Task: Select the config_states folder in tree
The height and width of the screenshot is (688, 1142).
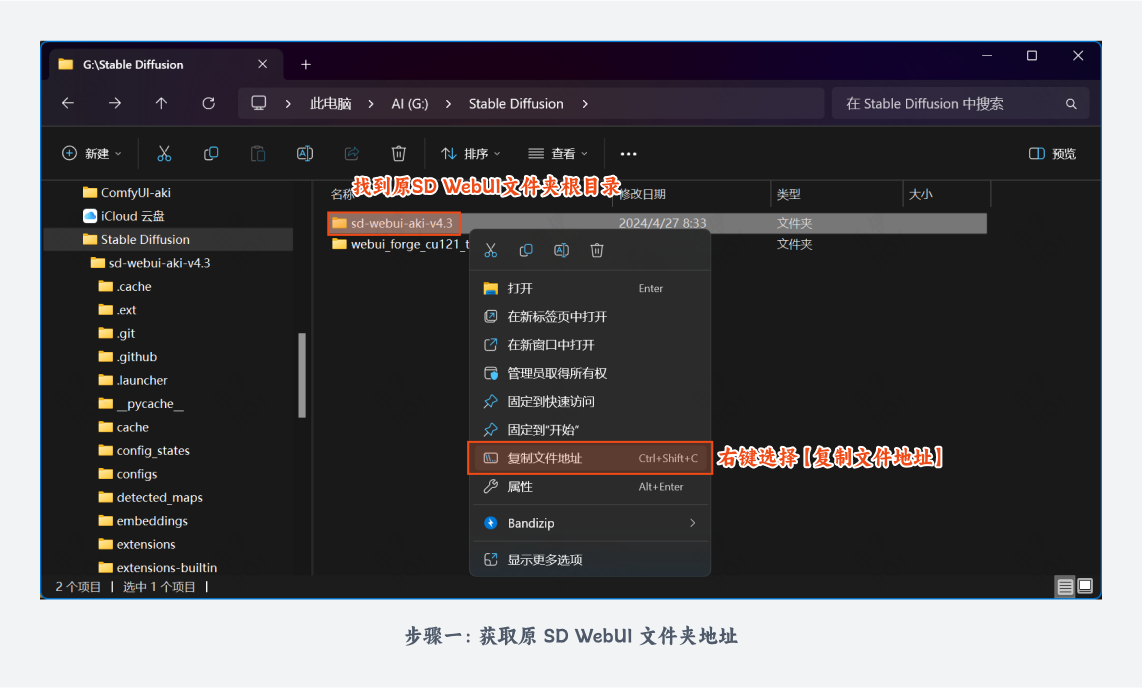Action: 144,451
